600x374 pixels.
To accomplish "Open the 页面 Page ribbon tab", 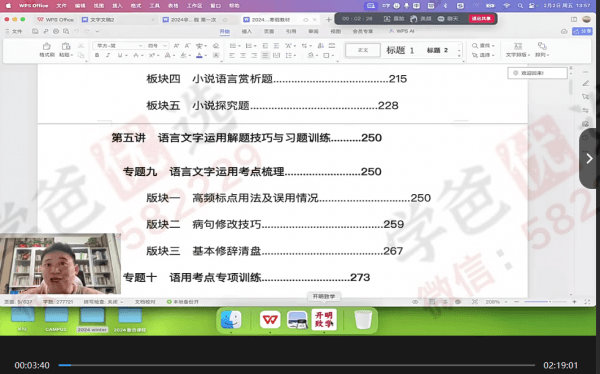I will (x=269, y=31).
